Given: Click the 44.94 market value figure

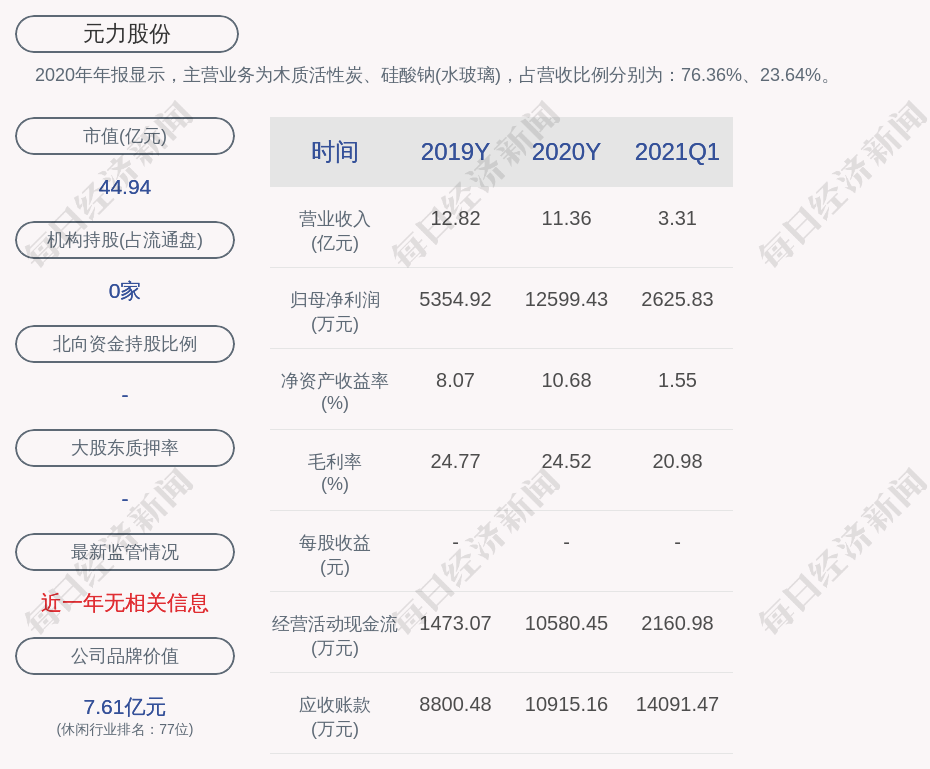Looking at the screenshot, I should pyautogui.click(x=125, y=187).
